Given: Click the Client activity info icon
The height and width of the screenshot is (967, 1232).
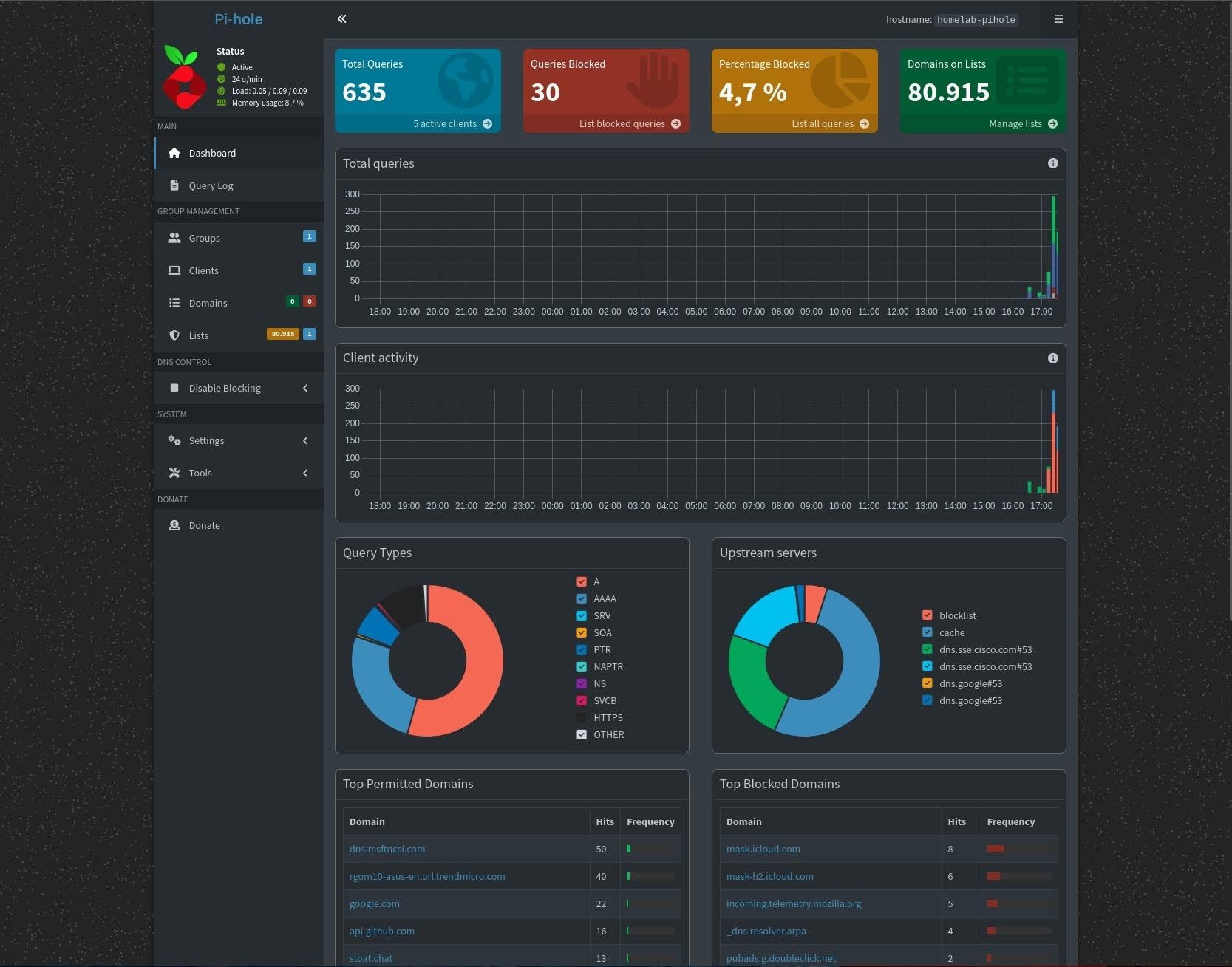Looking at the screenshot, I should point(1052,358).
